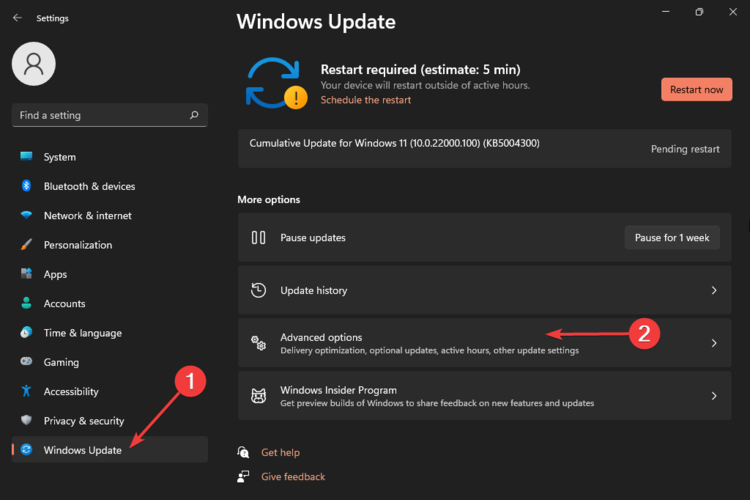The image size is (750, 500).
Task: Click the user profile avatar icon
Action: click(x=33, y=64)
